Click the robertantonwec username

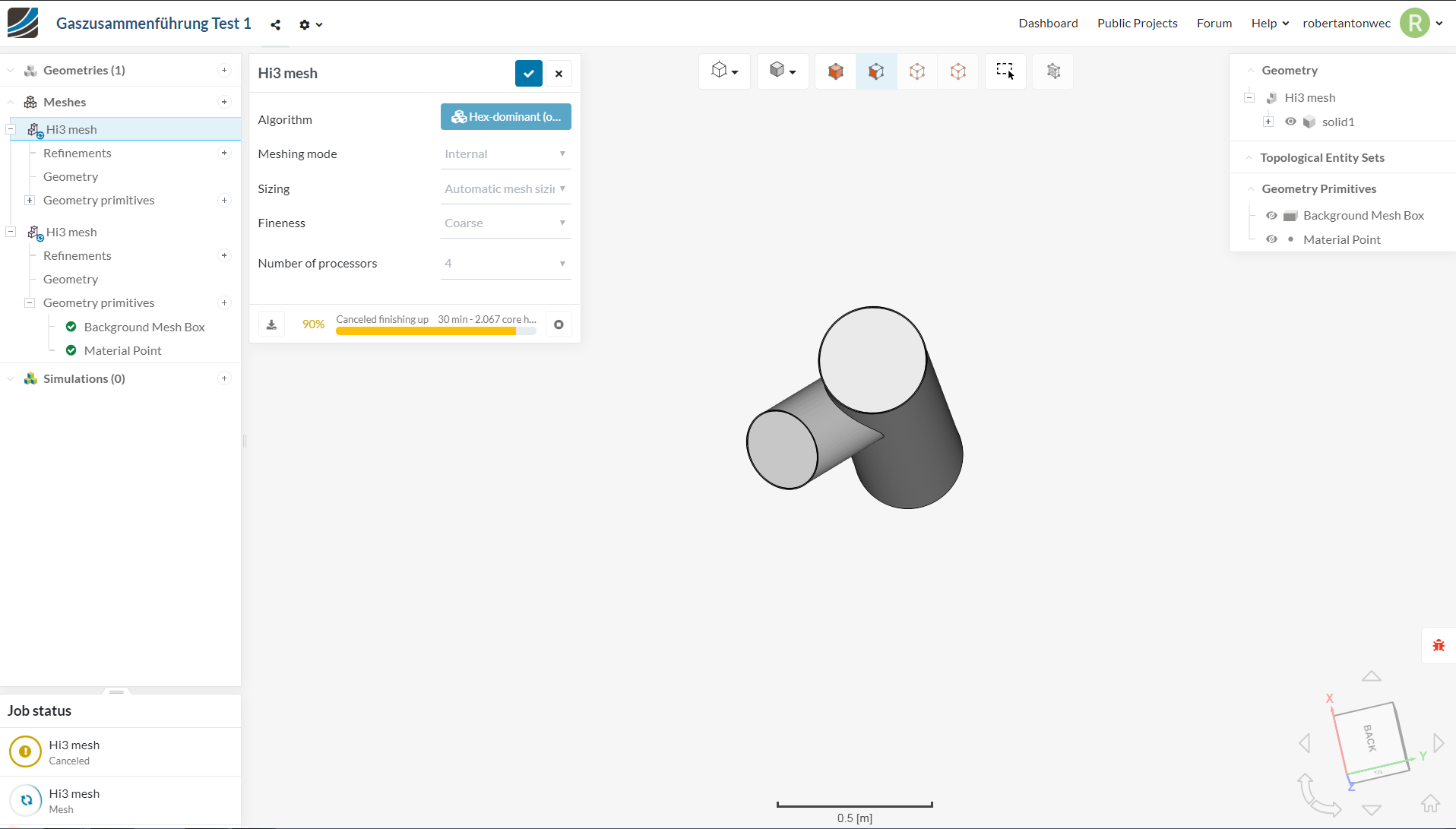point(1347,24)
